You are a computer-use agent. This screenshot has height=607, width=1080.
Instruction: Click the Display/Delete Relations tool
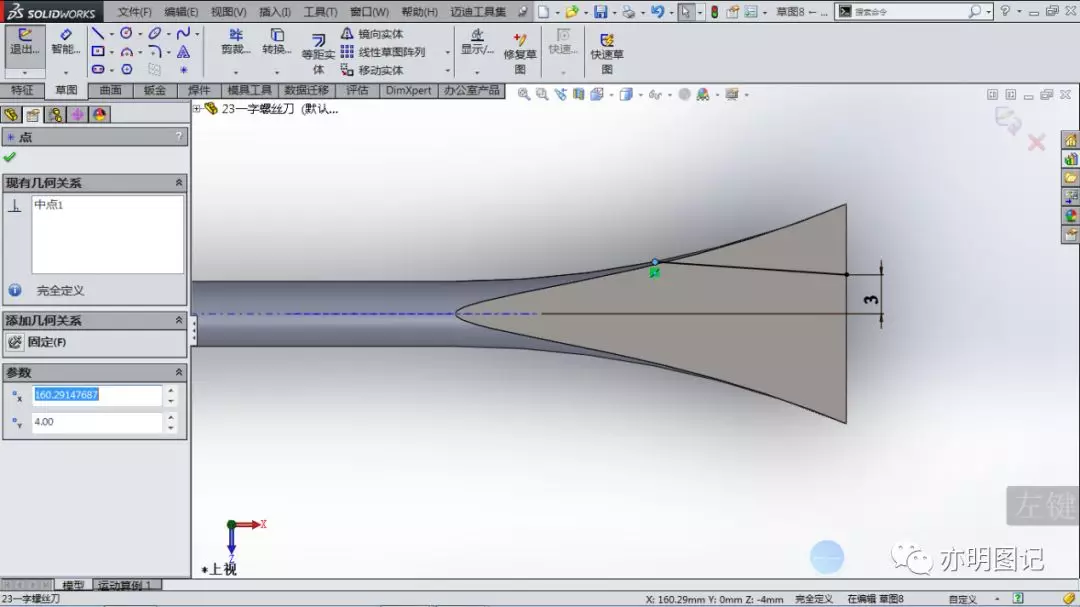(x=477, y=43)
